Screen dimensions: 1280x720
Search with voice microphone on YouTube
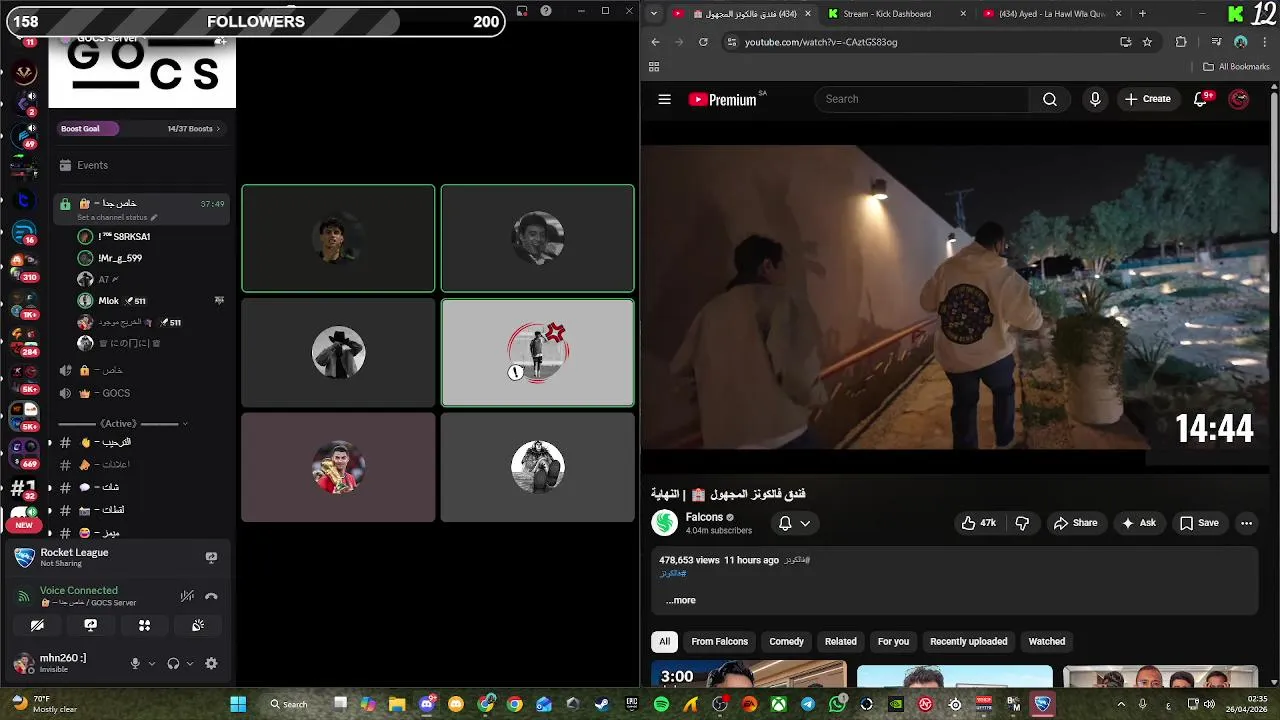pyautogui.click(x=1095, y=99)
